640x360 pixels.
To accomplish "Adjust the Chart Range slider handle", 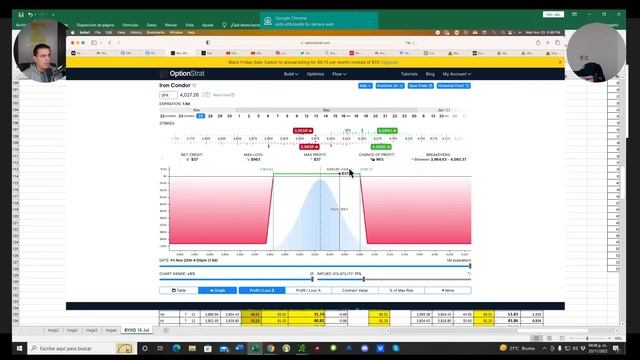I will pos(312,280).
